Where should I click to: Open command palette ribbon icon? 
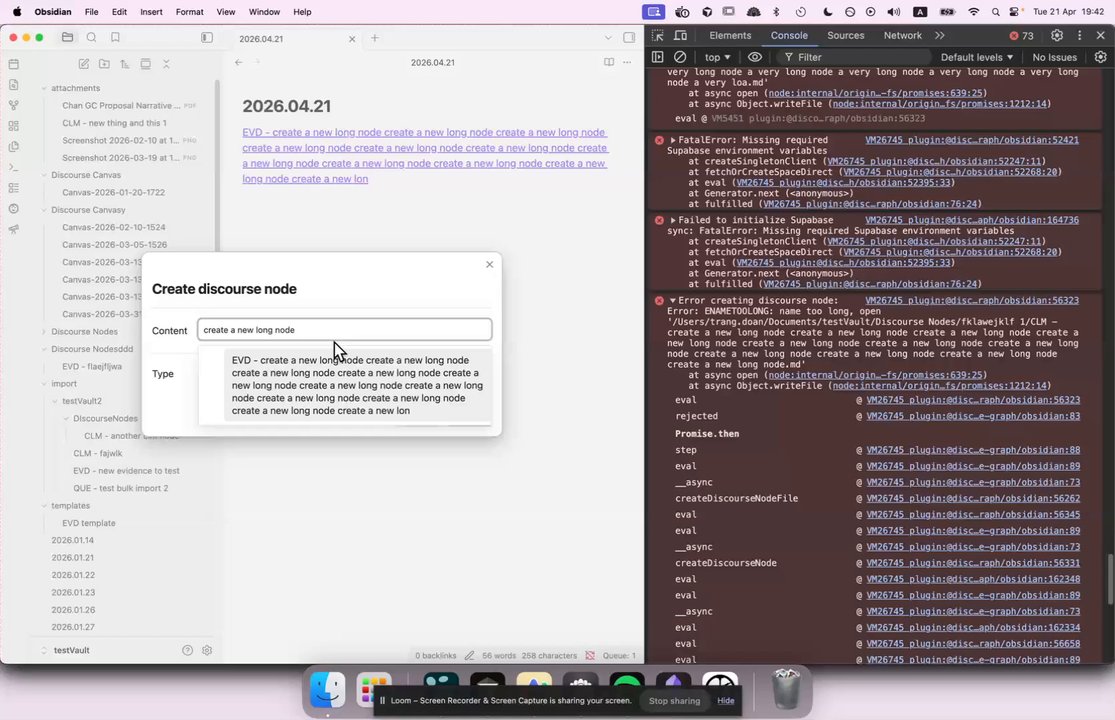point(14,168)
